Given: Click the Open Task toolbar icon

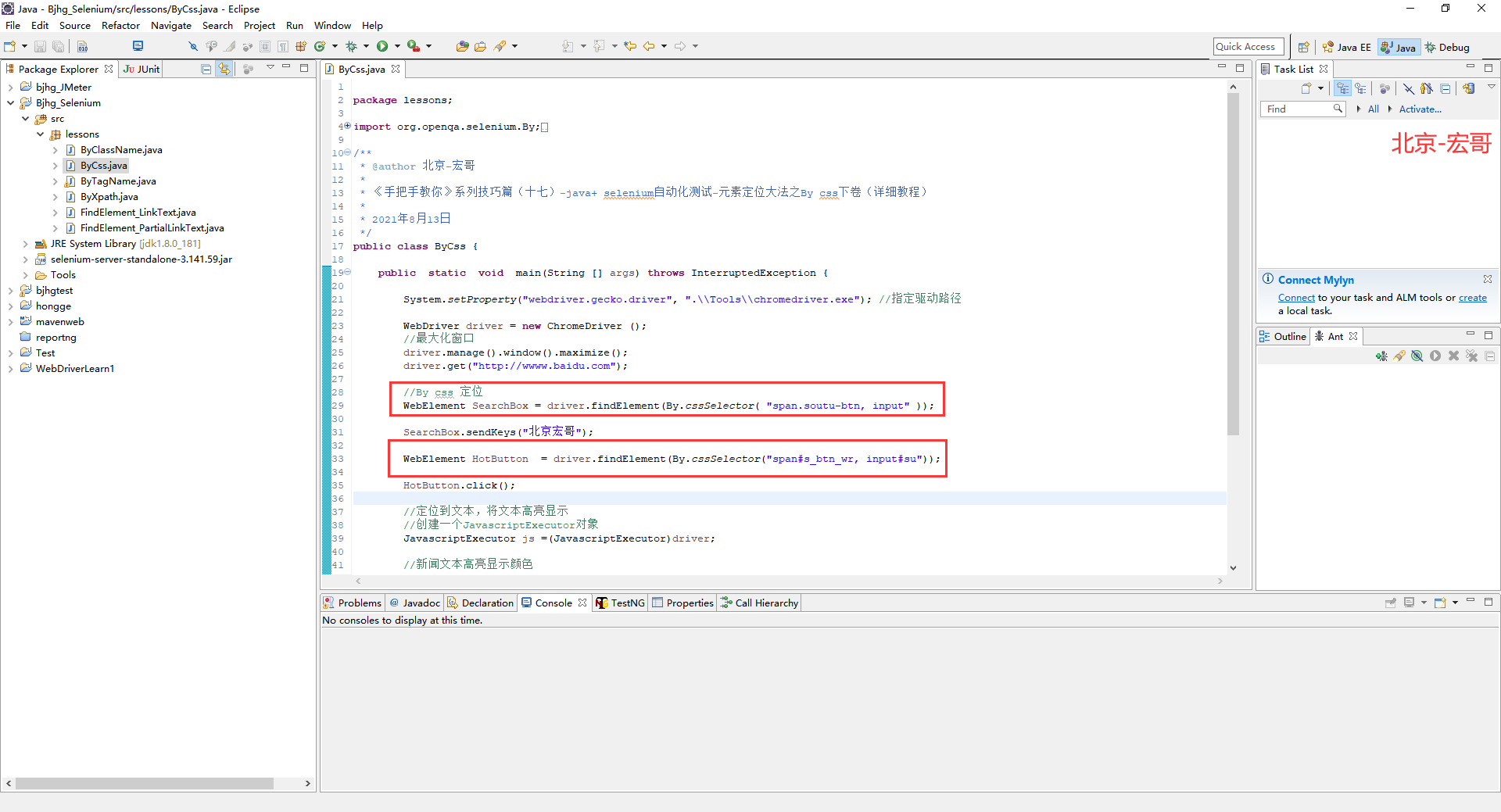Looking at the screenshot, I should point(480,47).
